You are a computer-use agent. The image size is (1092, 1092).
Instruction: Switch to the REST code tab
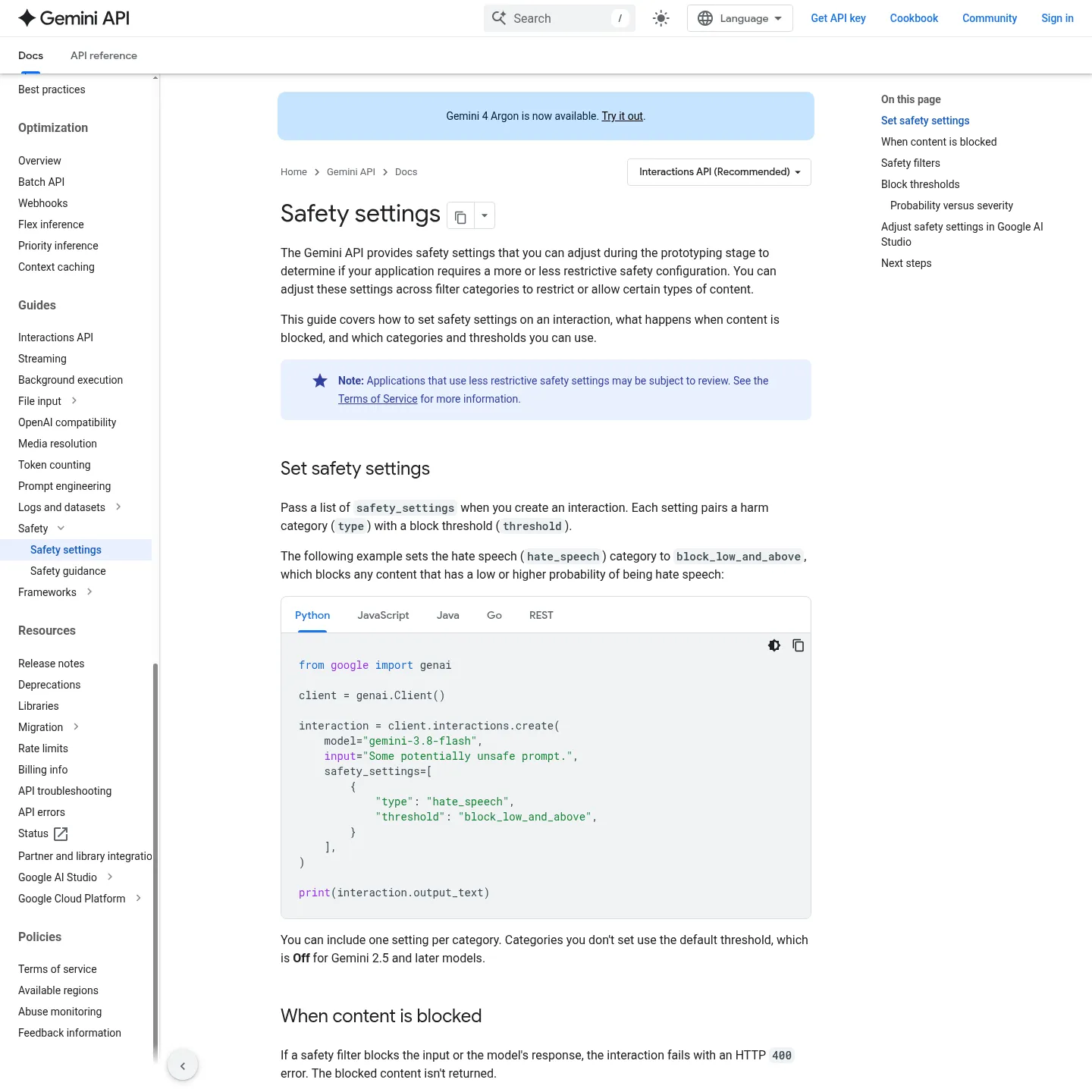(541, 615)
